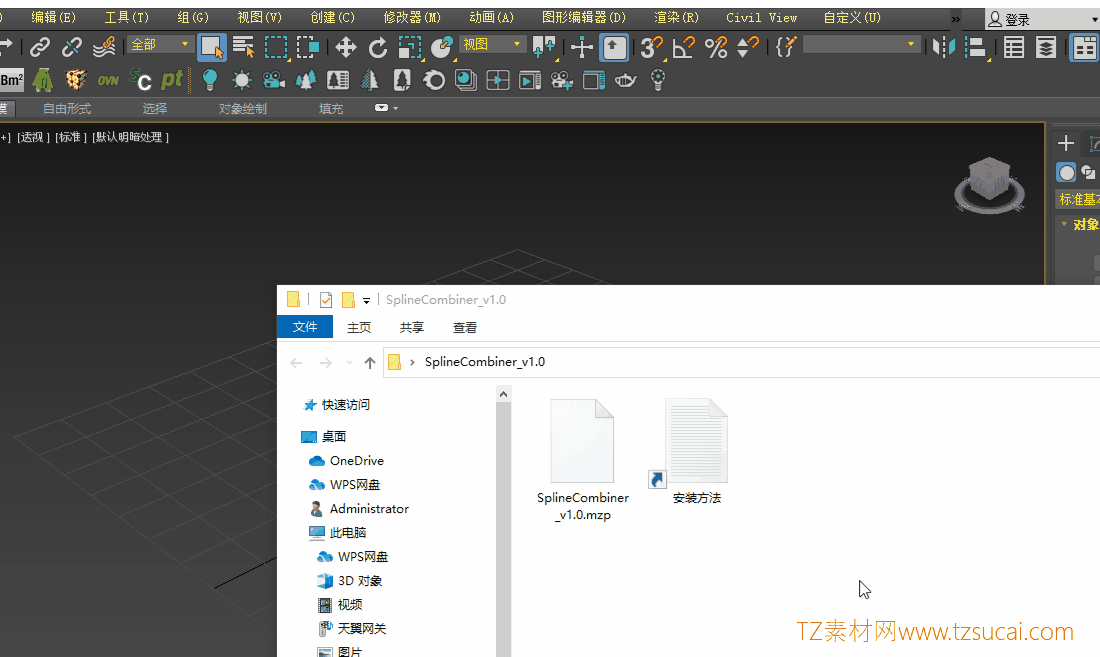1100x657 pixels.
Task: Switch to the 对象绘制 ribbon tab
Action: tap(243, 109)
